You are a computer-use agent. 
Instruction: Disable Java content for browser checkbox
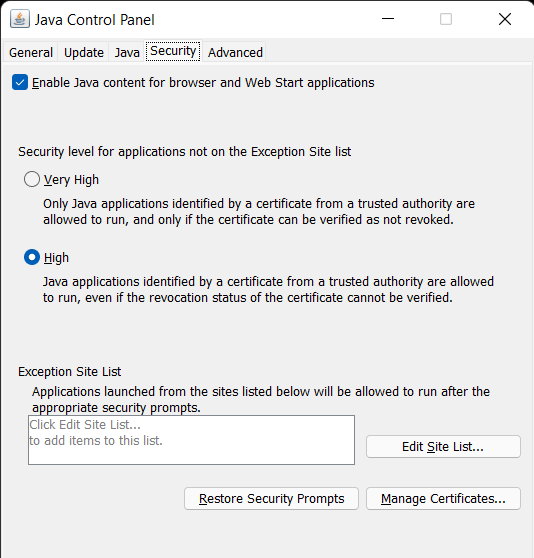tap(20, 83)
